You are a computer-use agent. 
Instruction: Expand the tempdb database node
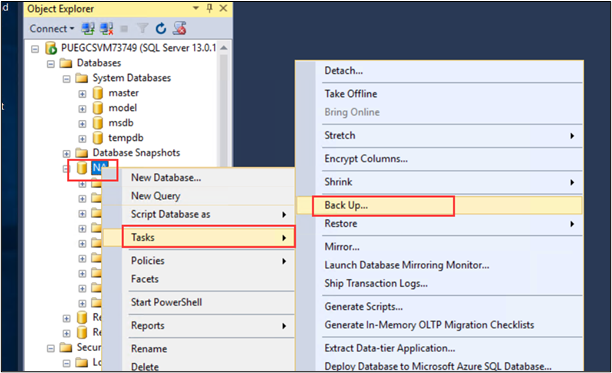pos(82,139)
